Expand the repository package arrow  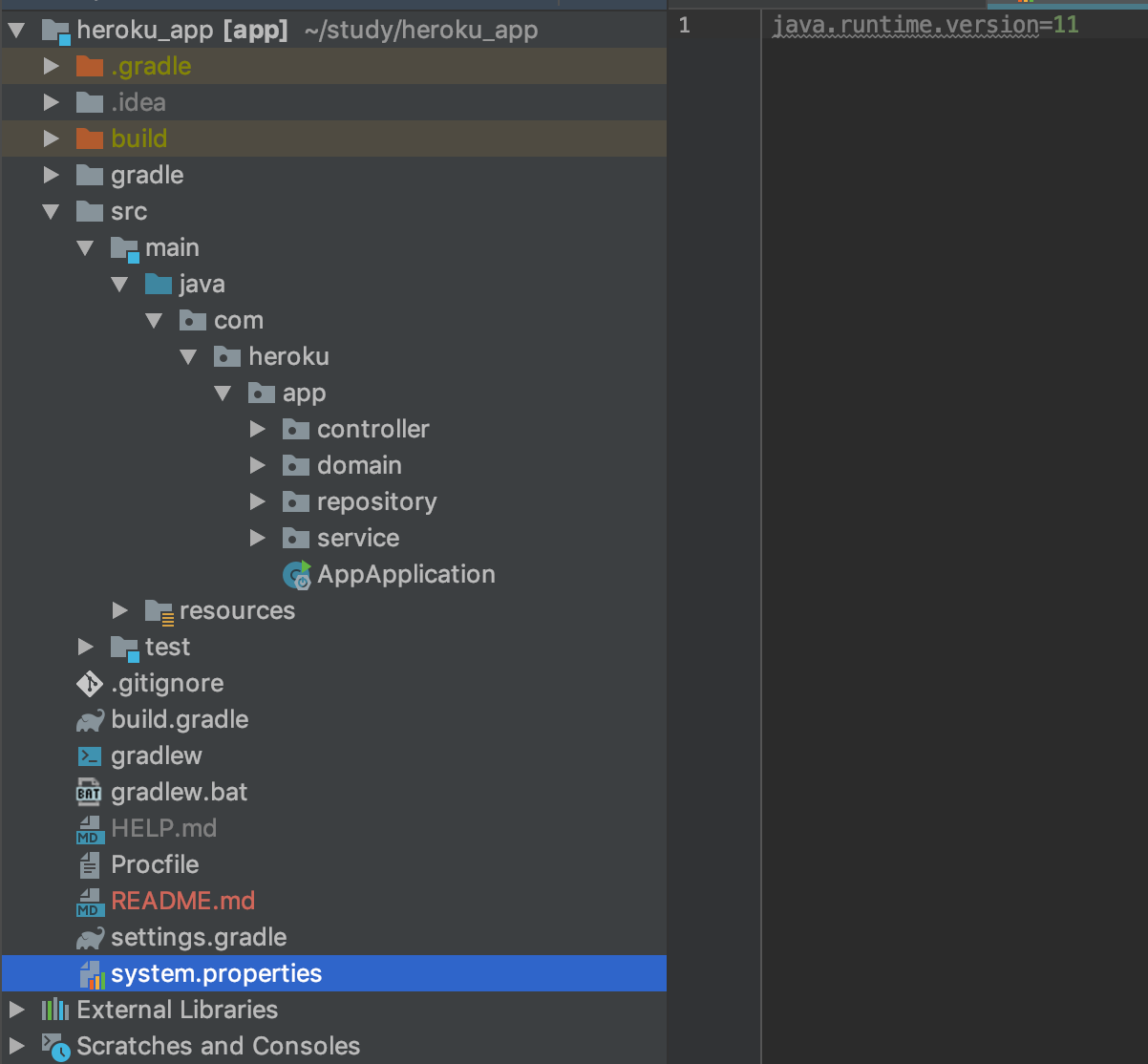[258, 502]
